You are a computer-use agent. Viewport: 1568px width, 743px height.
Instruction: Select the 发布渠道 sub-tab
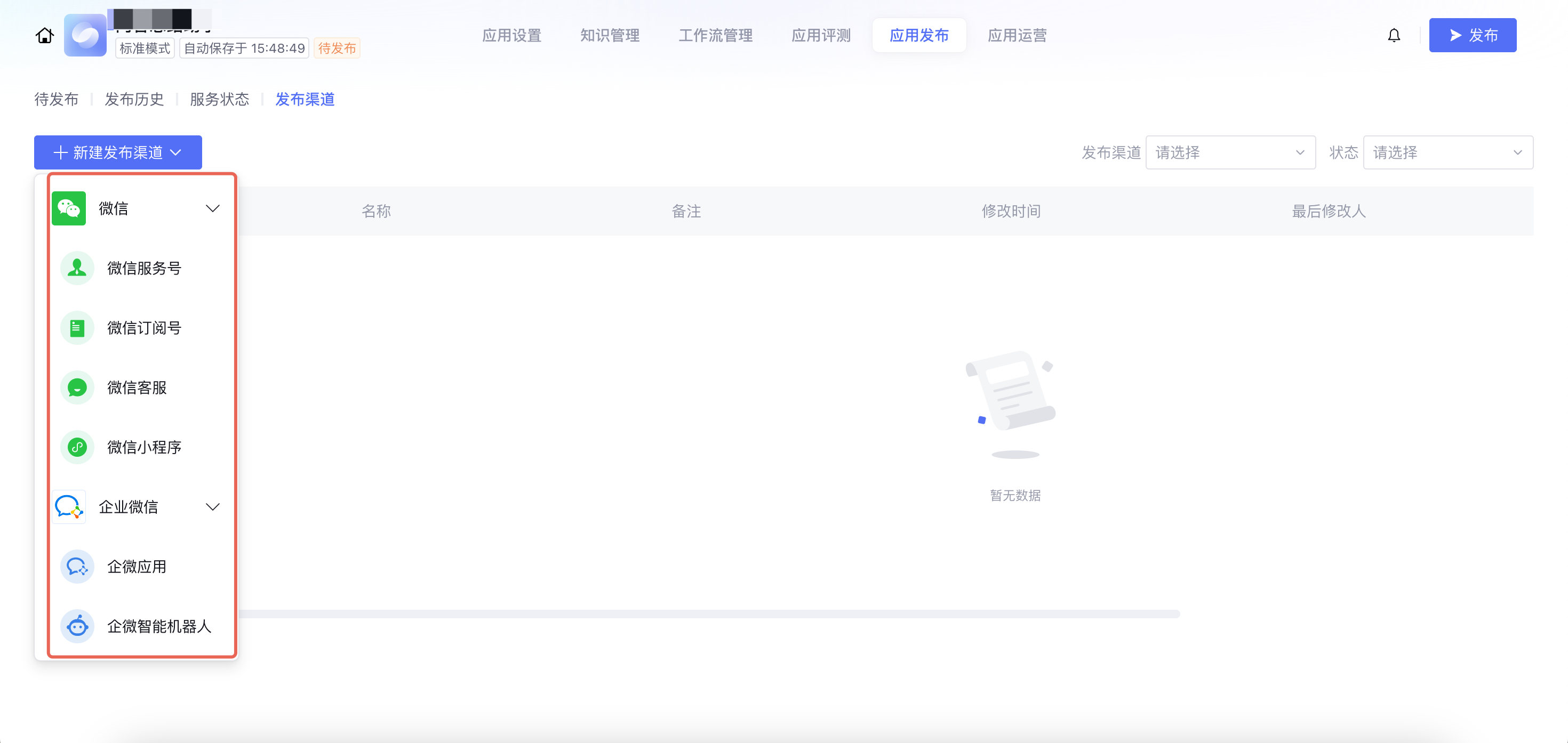[305, 99]
